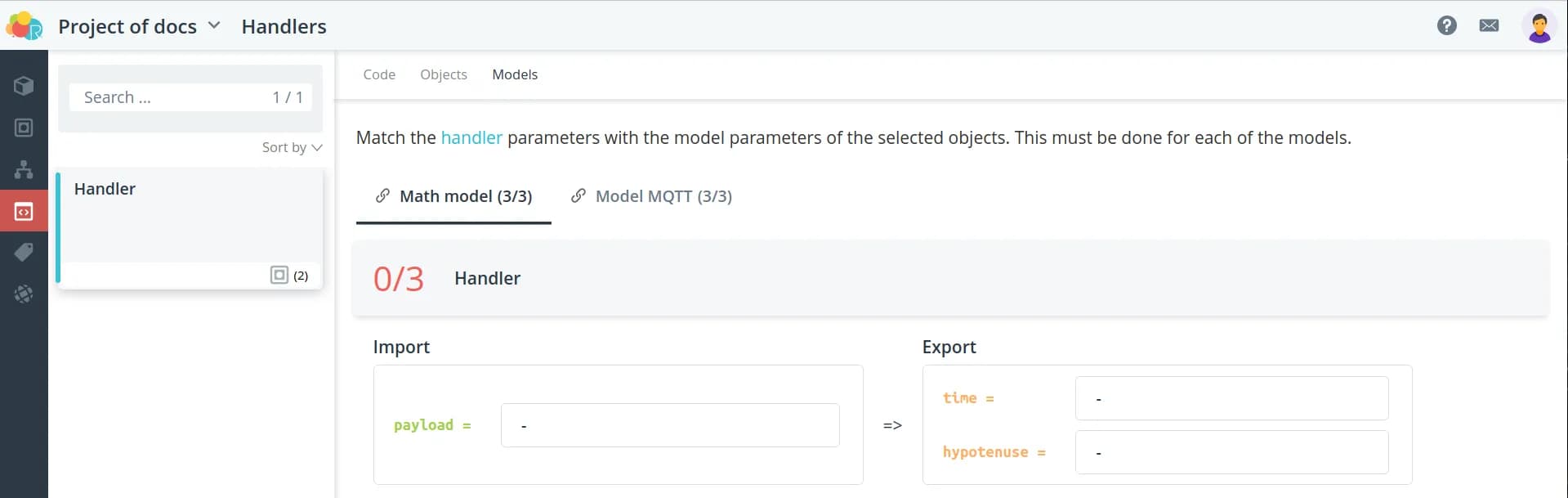The height and width of the screenshot is (498, 1568).
Task: Open the bottom sidebar globe-like icon
Action: coord(24,294)
